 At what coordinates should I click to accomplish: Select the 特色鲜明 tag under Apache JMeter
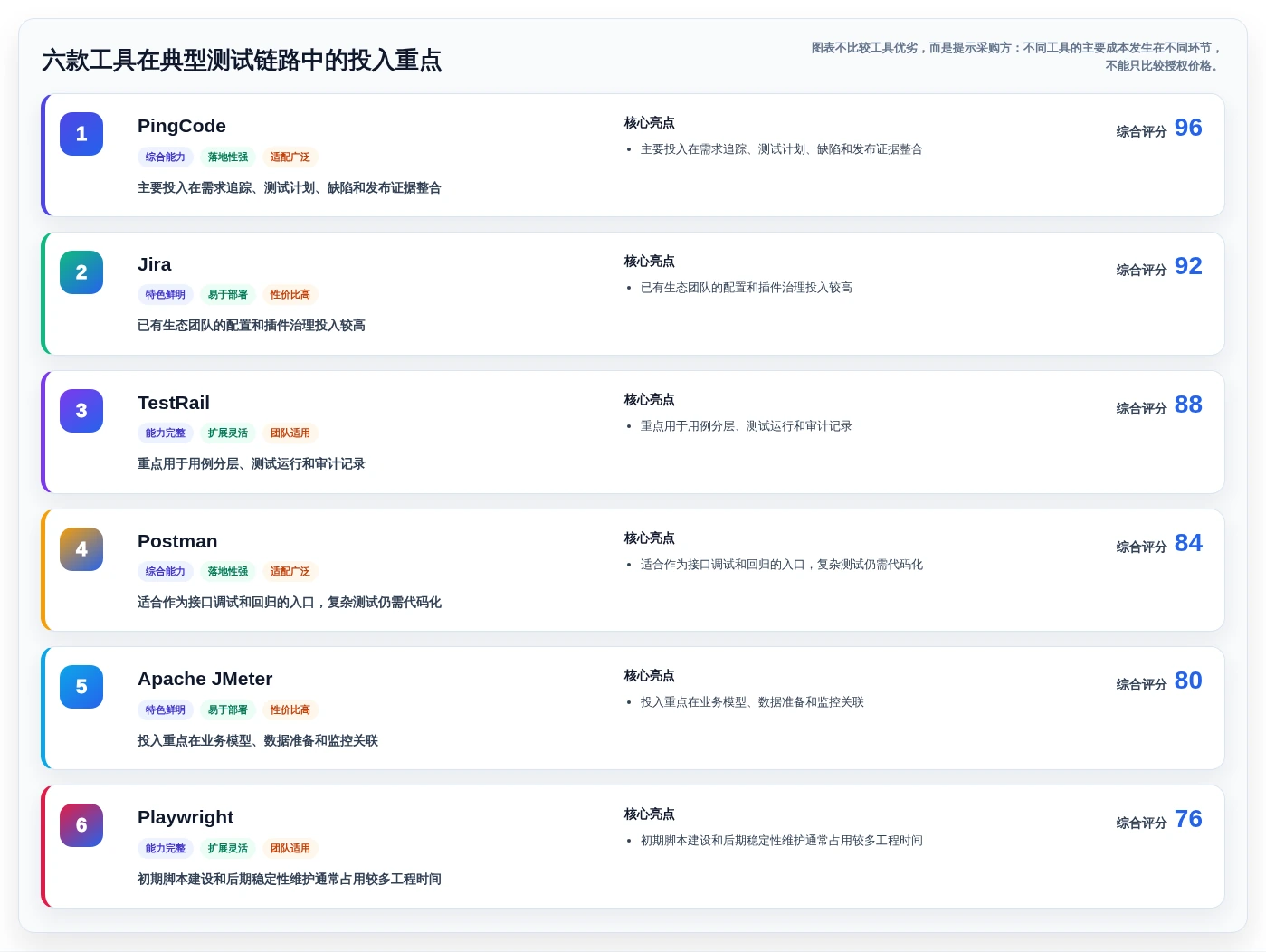[x=166, y=709]
